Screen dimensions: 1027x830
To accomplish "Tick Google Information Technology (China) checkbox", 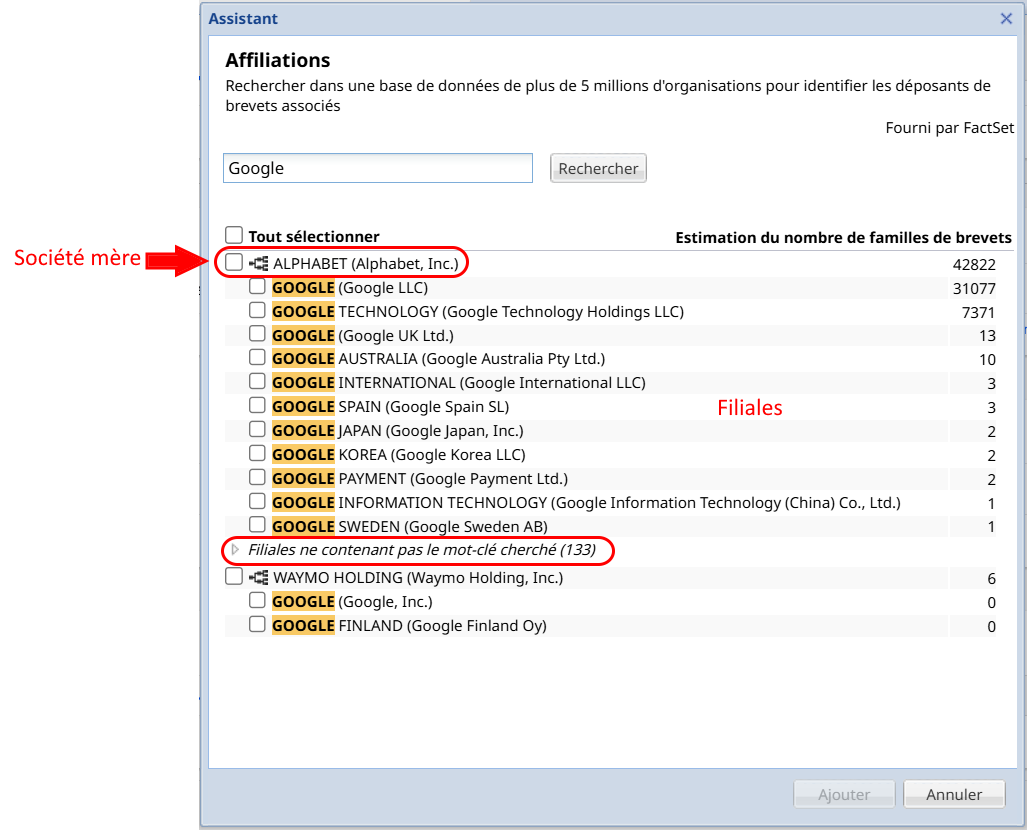I will tap(257, 501).
